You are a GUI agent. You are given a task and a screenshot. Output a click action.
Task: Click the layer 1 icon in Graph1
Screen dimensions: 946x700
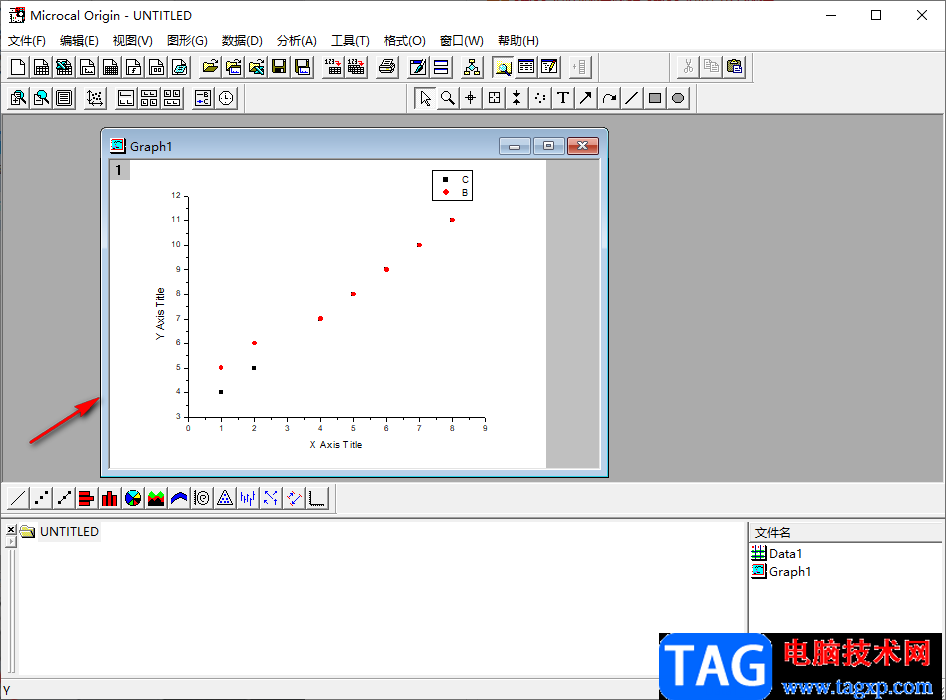click(119, 170)
